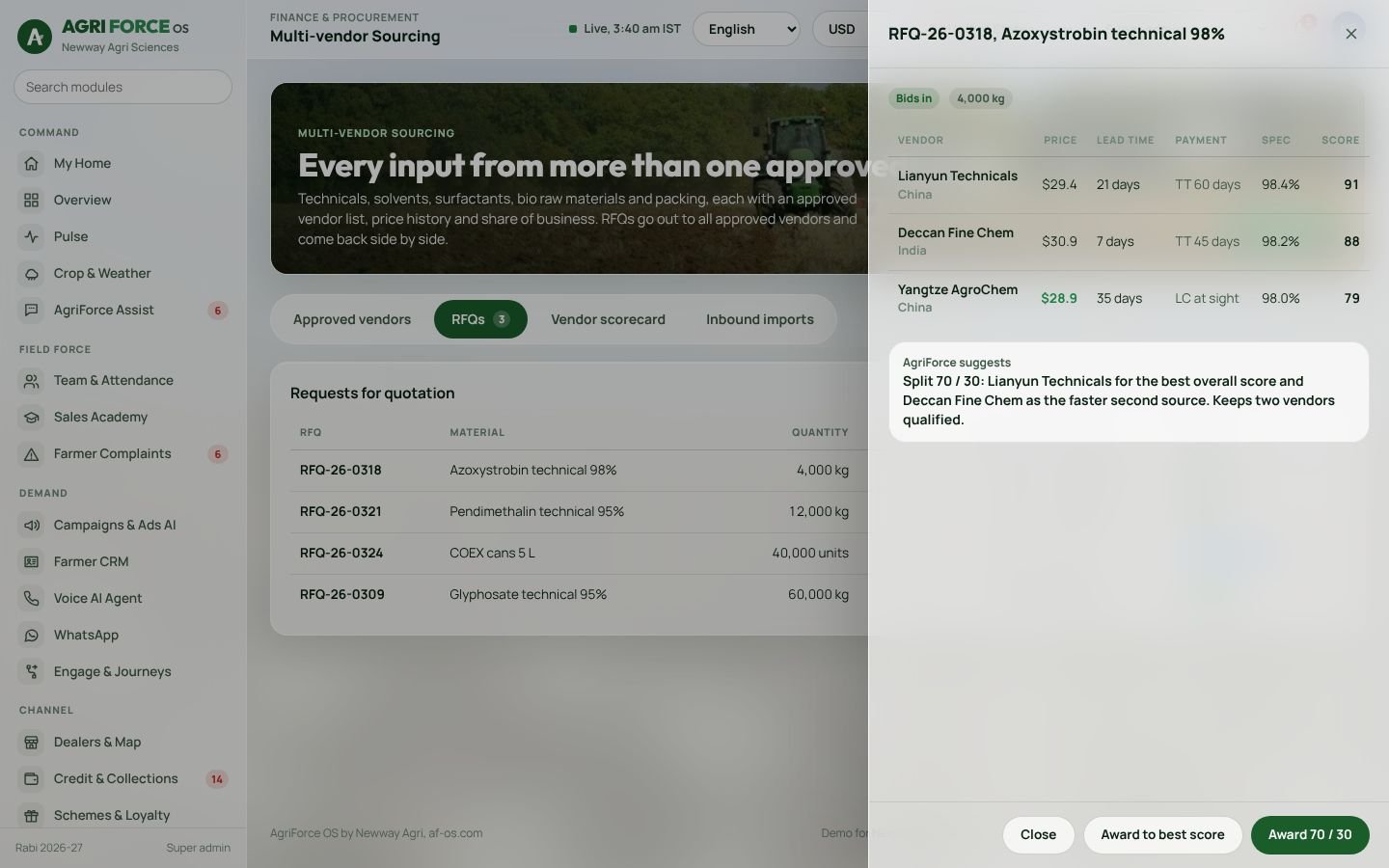Click the Close button in panel footer
1389x868 pixels.
tap(1038, 835)
